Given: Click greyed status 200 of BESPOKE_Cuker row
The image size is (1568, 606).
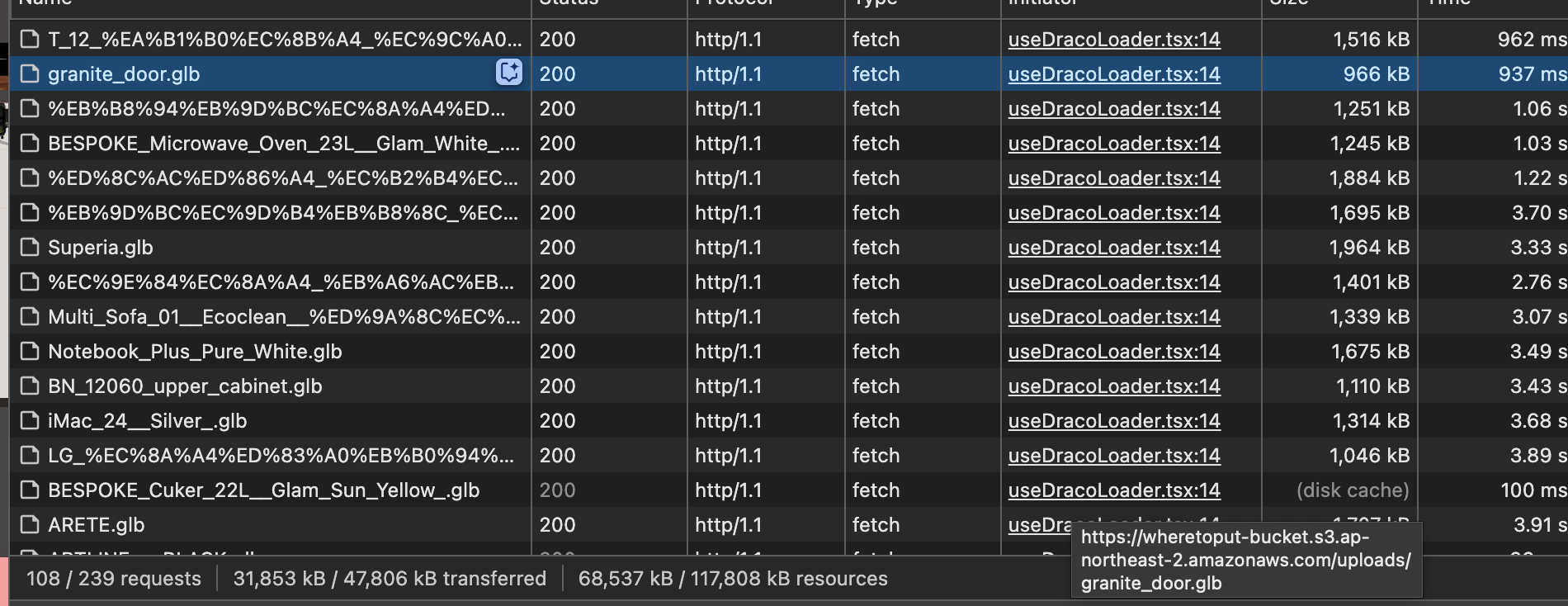Looking at the screenshot, I should click(557, 490).
